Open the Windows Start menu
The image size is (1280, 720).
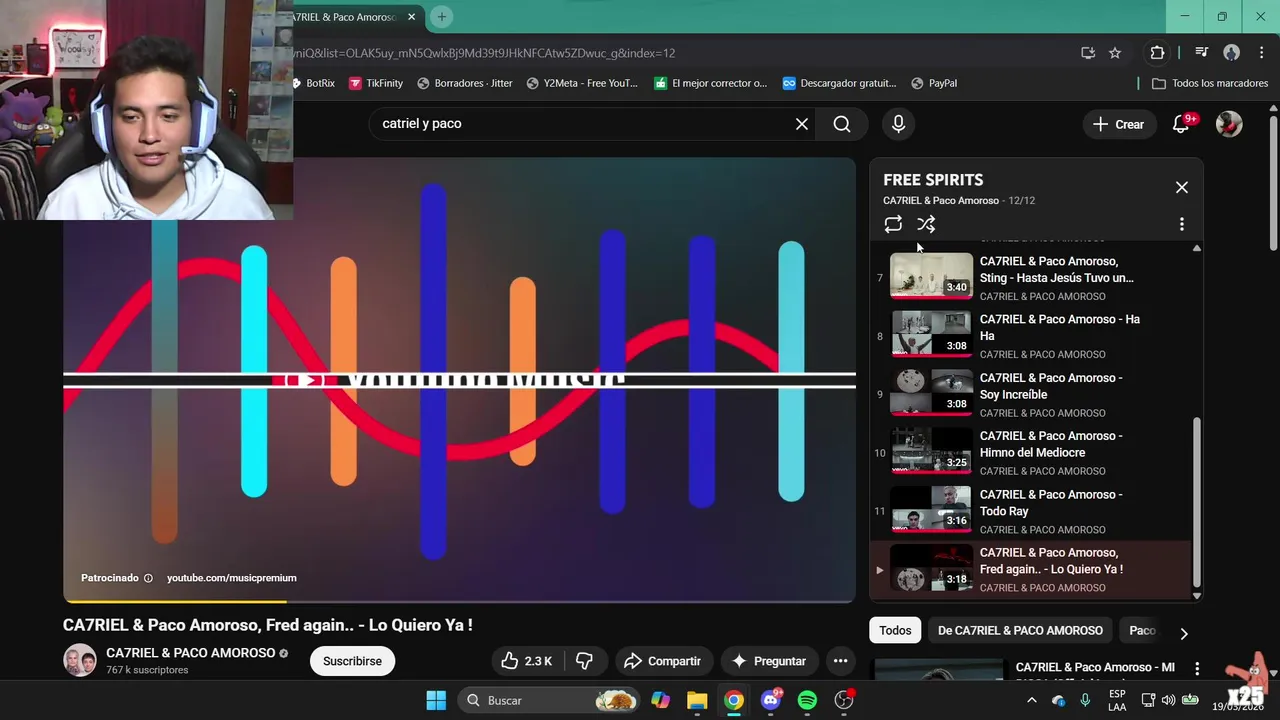tap(436, 700)
